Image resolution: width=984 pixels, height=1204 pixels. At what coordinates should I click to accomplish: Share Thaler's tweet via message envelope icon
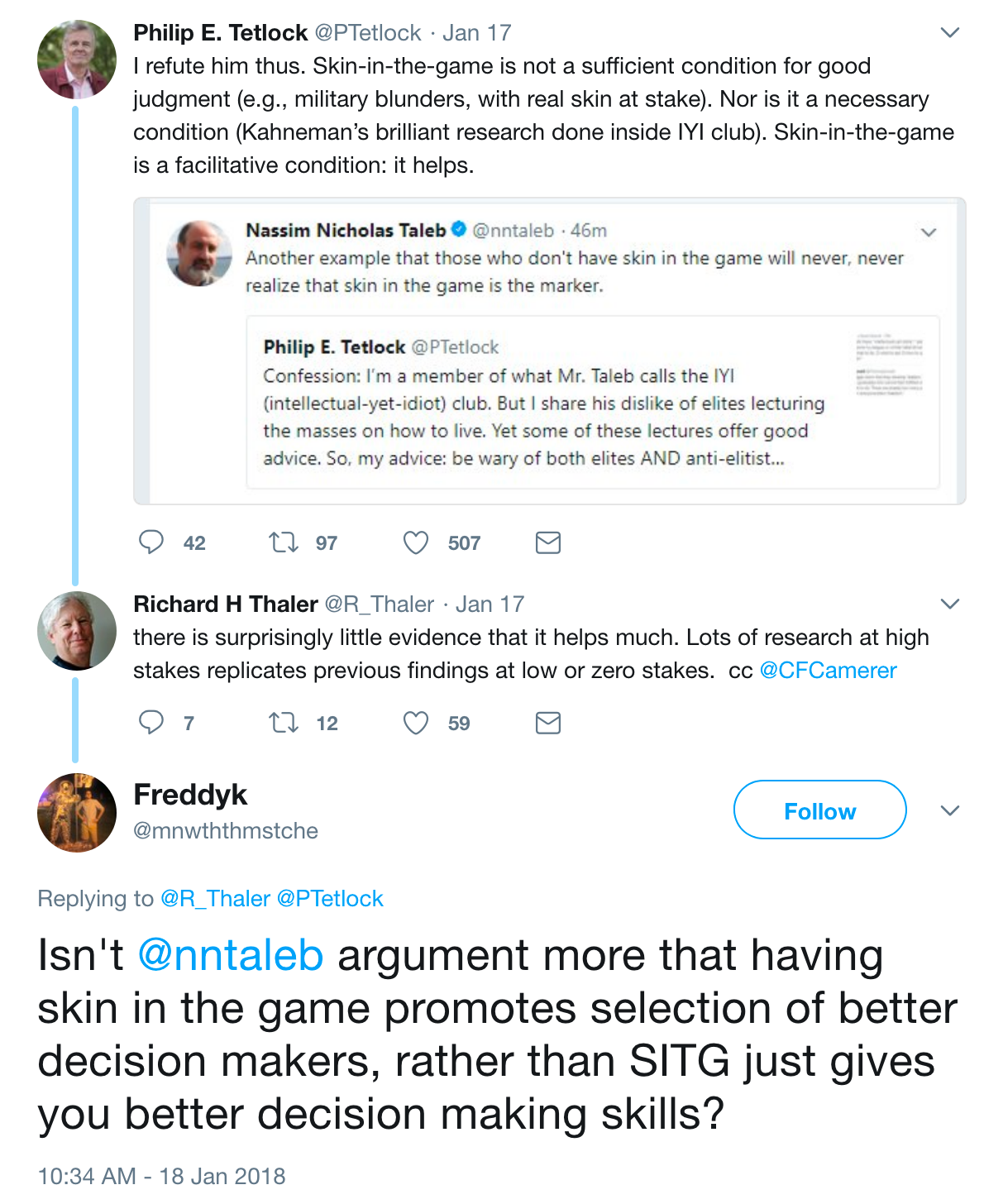coord(548,723)
